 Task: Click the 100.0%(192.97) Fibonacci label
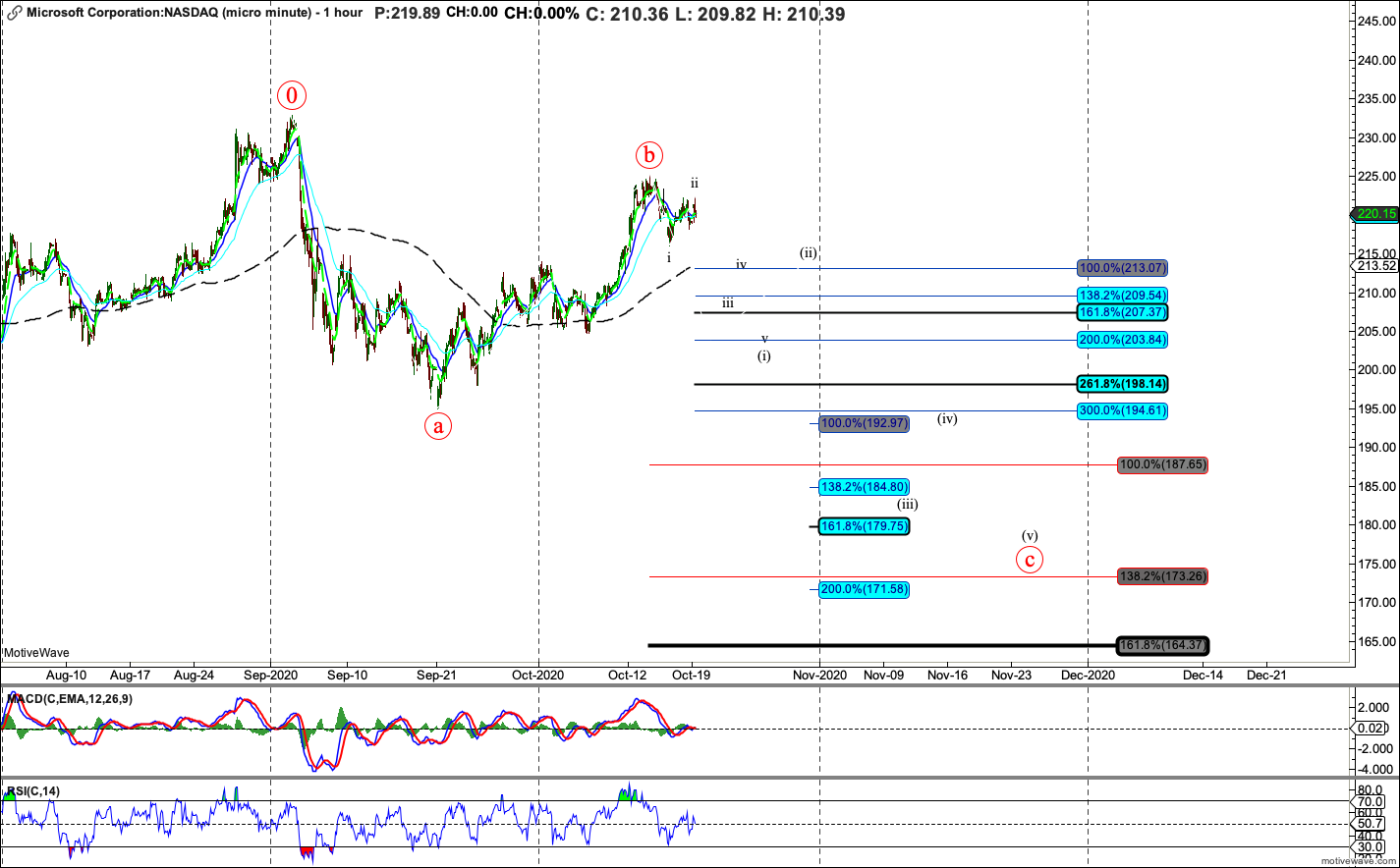coord(864,423)
